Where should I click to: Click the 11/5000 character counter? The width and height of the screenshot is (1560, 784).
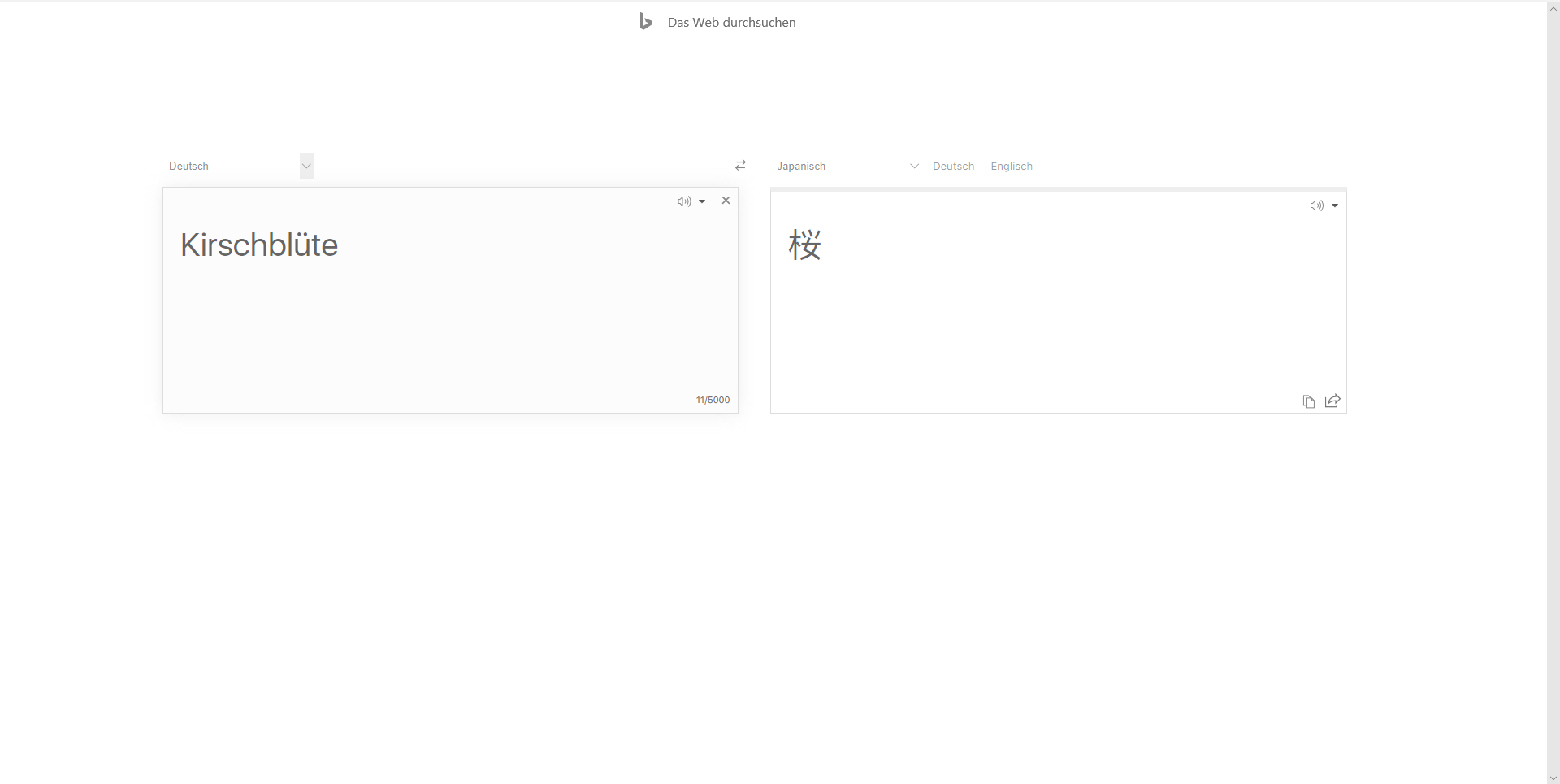(x=713, y=399)
